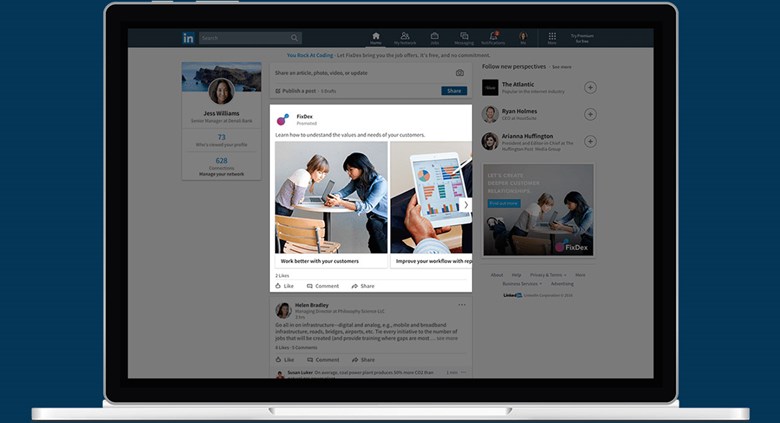Click the camera icon to add a photo
The height and width of the screenshot is (423, 780).
(x=460, y=73)
